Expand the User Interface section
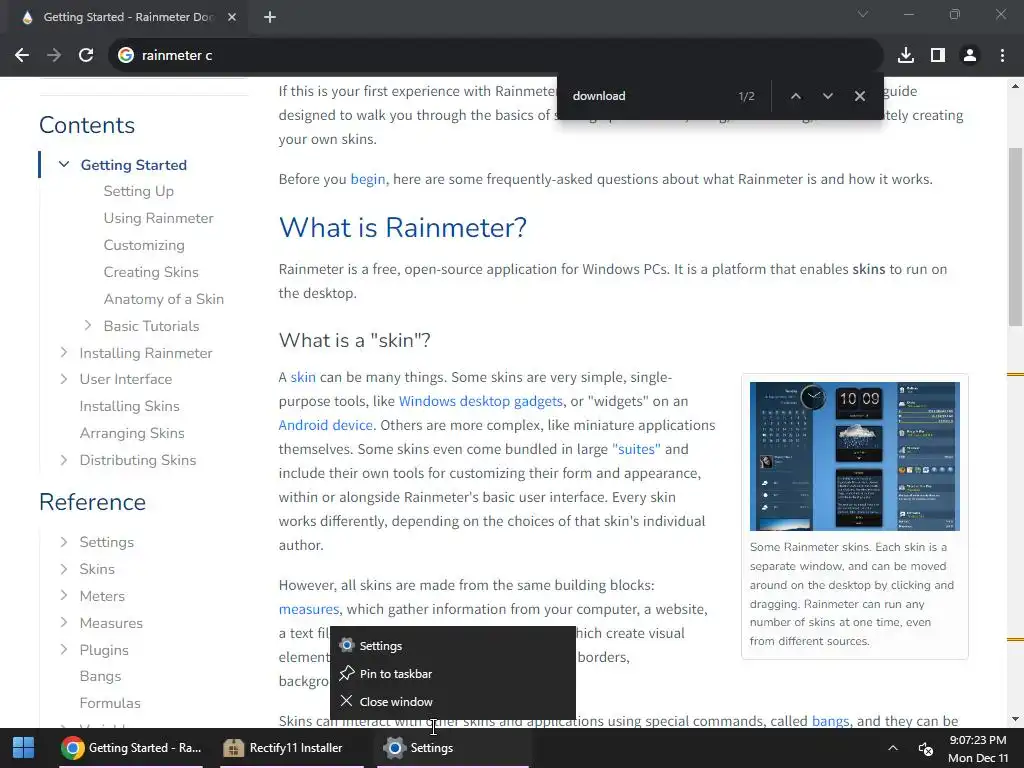The width and height of the screenshot is (1024, 768). [64, 379]
